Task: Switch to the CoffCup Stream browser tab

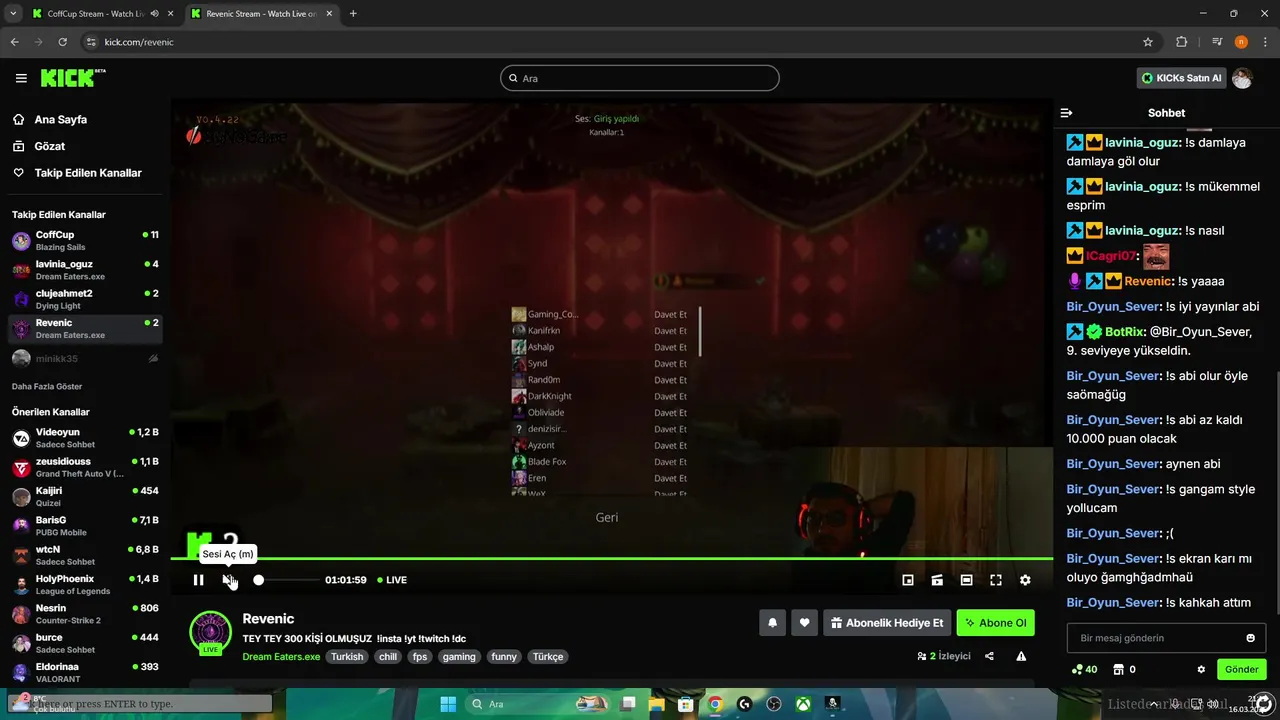Action: click(x=95, y=14)
